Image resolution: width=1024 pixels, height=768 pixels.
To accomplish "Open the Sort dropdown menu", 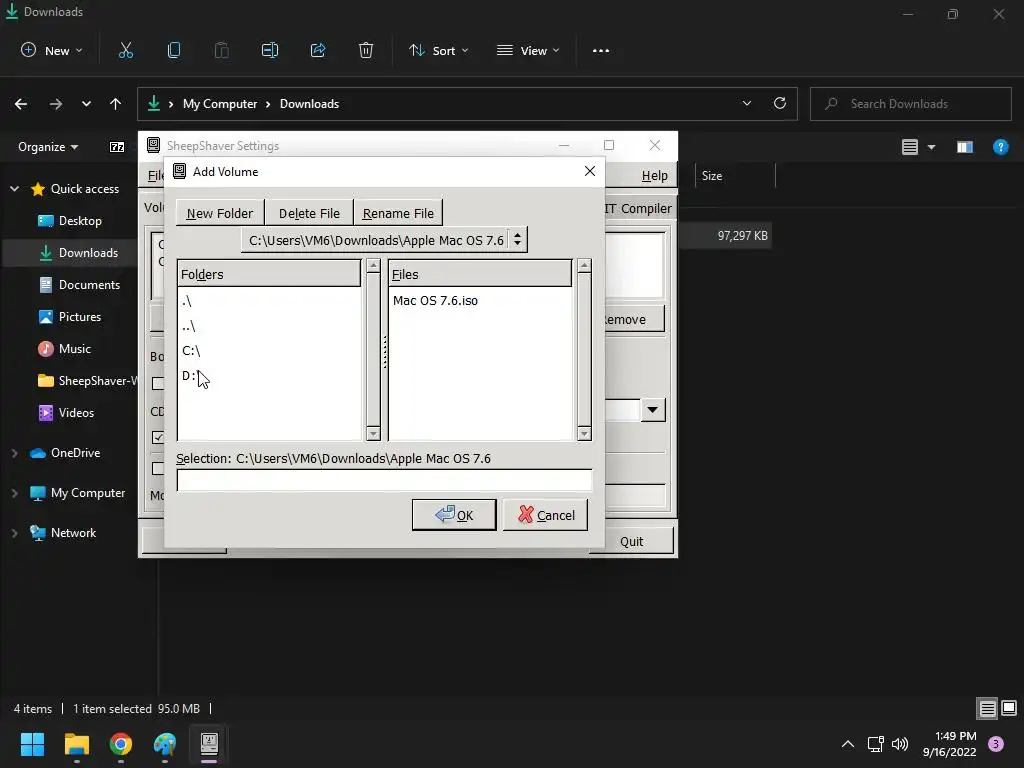I will point(438,50).
